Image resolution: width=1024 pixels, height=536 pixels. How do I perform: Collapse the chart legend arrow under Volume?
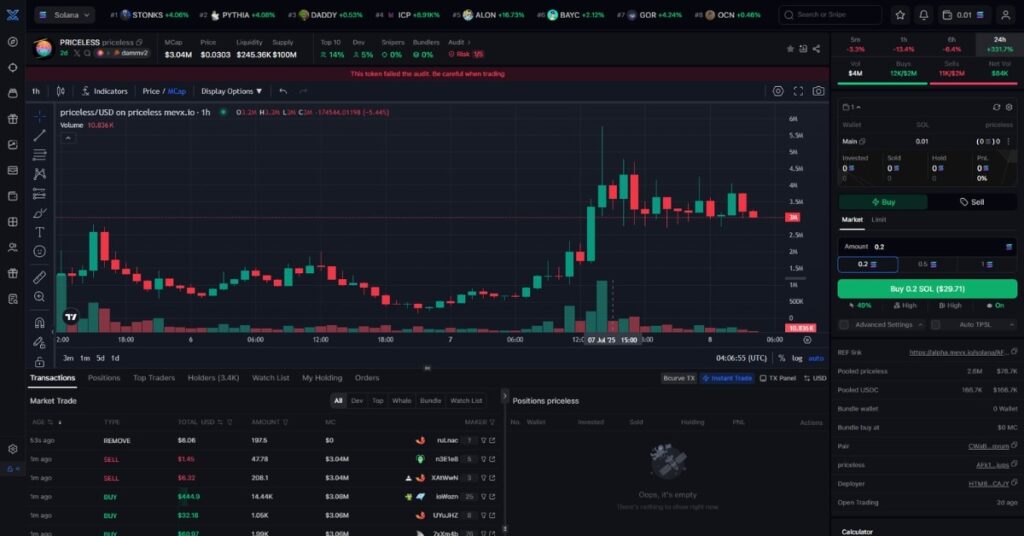[x=68, y=138]
